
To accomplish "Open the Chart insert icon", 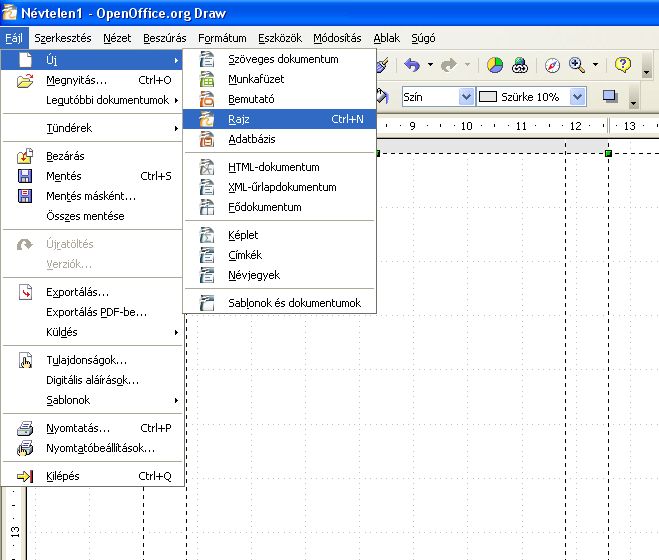I will pos(495,65).
